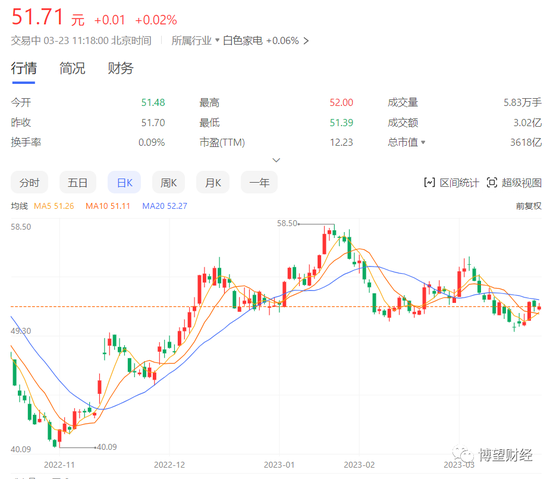Select the 分时 chart period

(29, 182)
